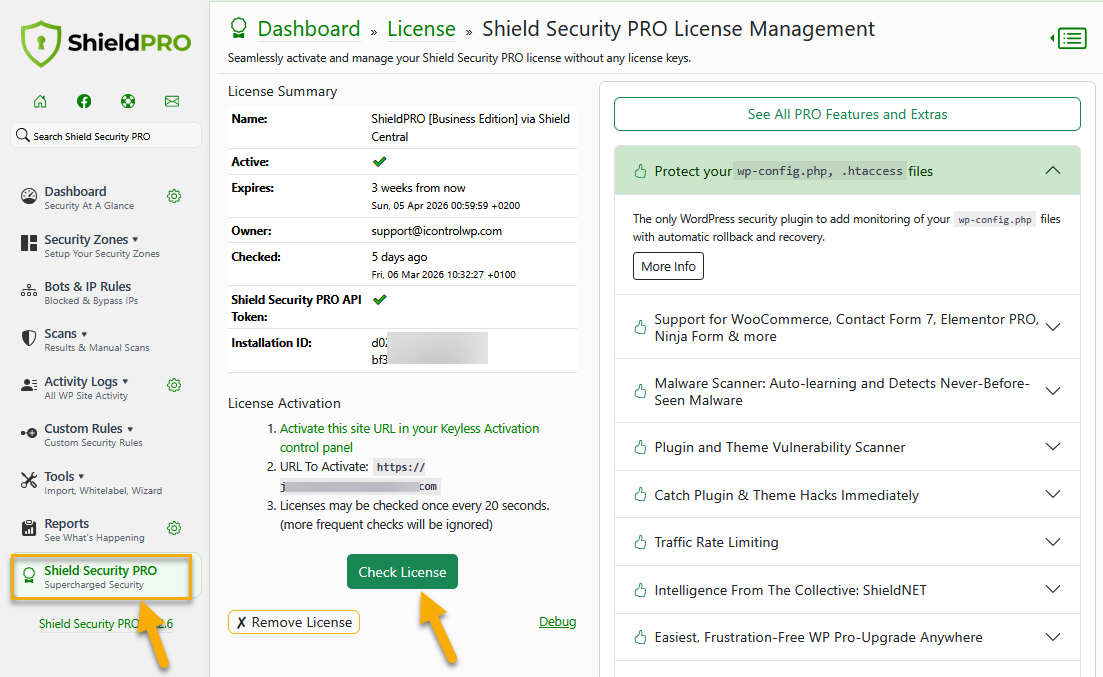Viewport: 1103px width, 677px height.
Task: Collapse the Protect your wp-config.php section
Action: (x=847, y=170)
